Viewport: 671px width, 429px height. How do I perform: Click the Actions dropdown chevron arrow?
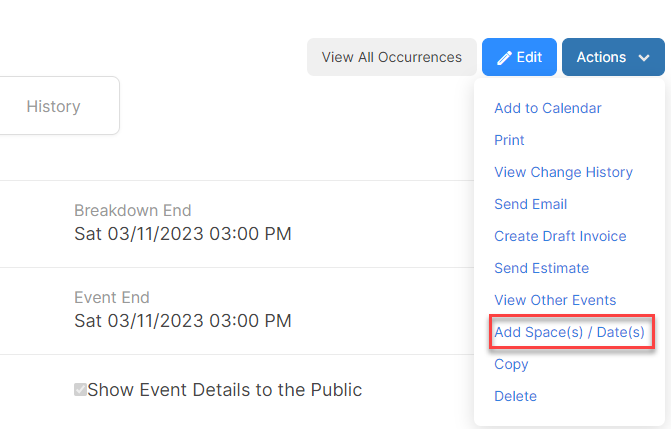644,58
